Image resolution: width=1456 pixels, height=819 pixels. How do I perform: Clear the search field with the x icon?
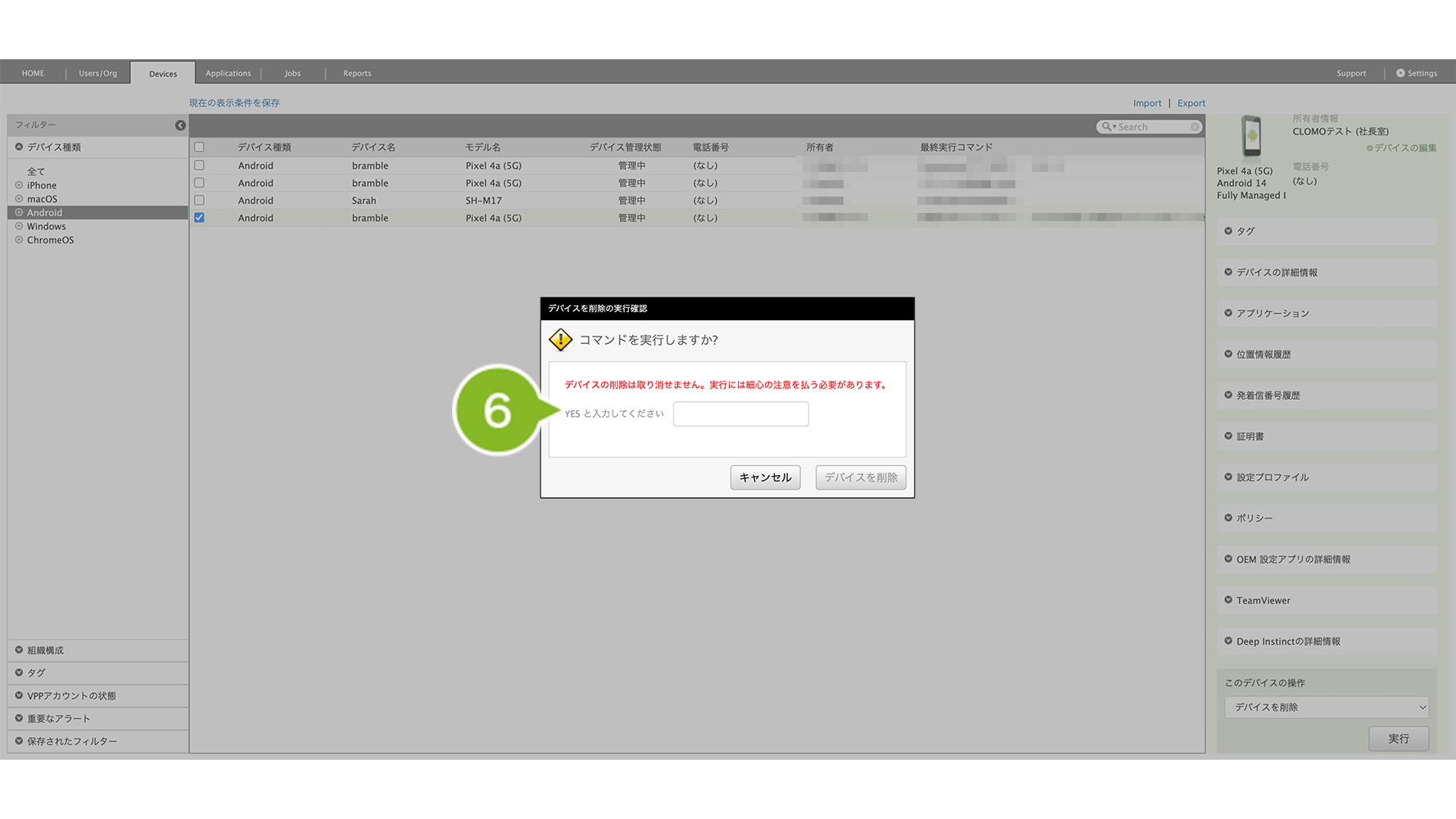point(1195,127)
